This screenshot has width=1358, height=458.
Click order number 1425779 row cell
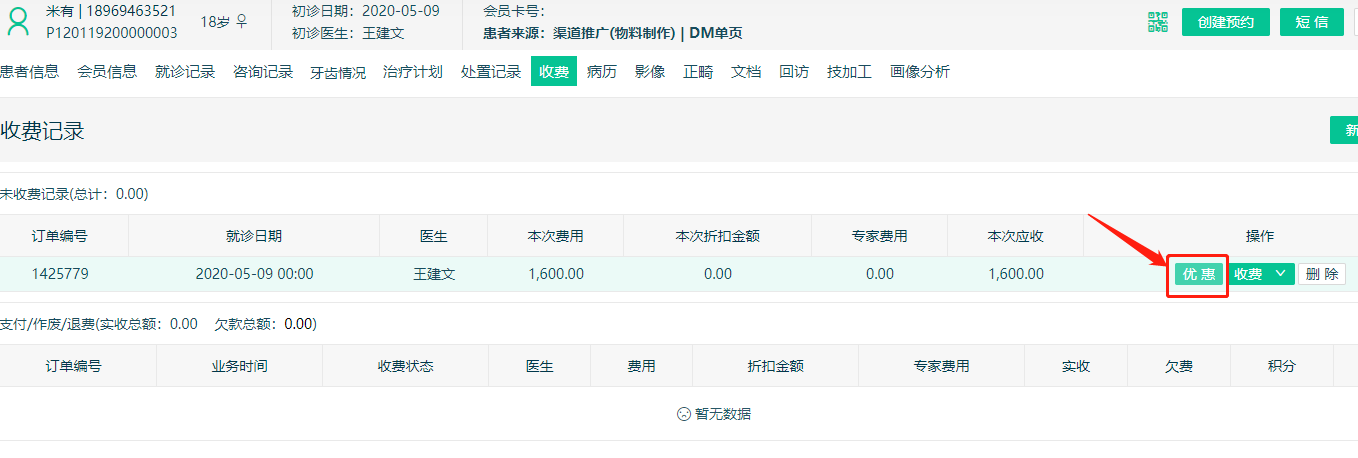(x=59, y=274)
